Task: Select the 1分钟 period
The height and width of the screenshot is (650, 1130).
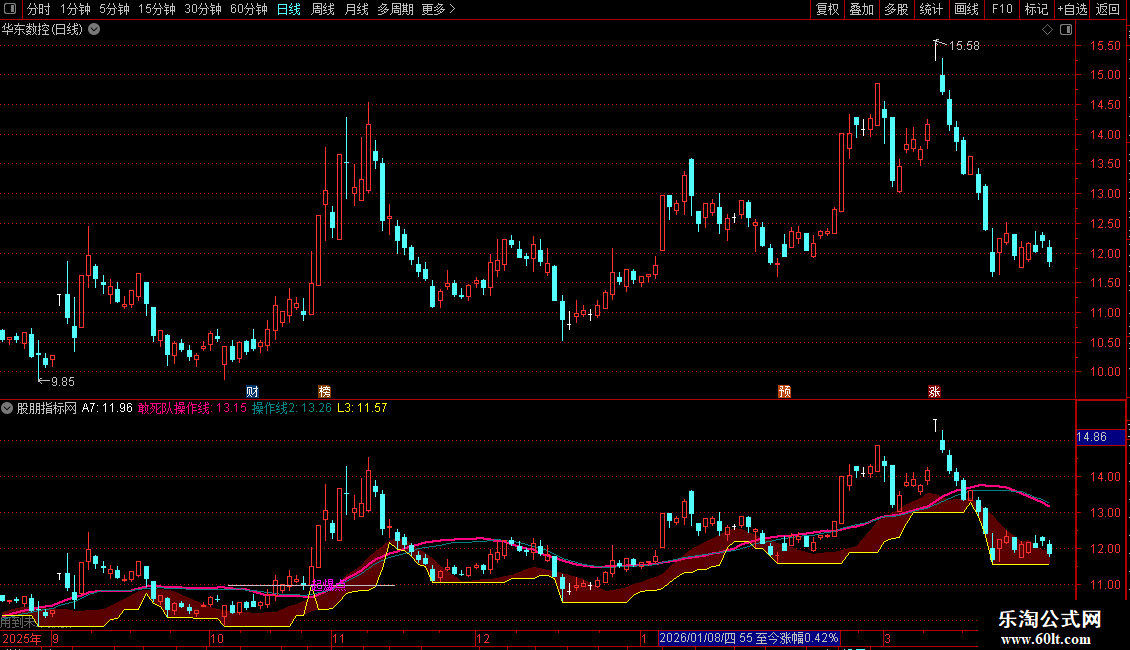Action: point(75,9)
